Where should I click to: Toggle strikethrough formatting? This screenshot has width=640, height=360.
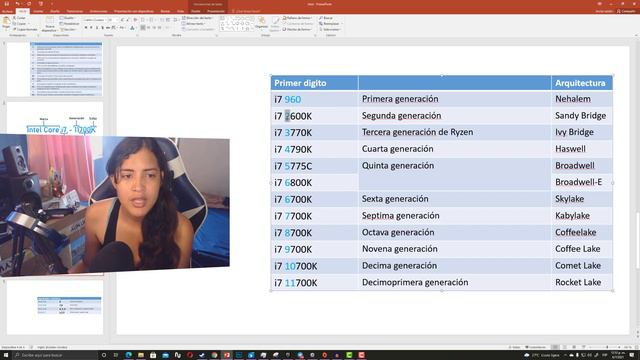point(108,28)
